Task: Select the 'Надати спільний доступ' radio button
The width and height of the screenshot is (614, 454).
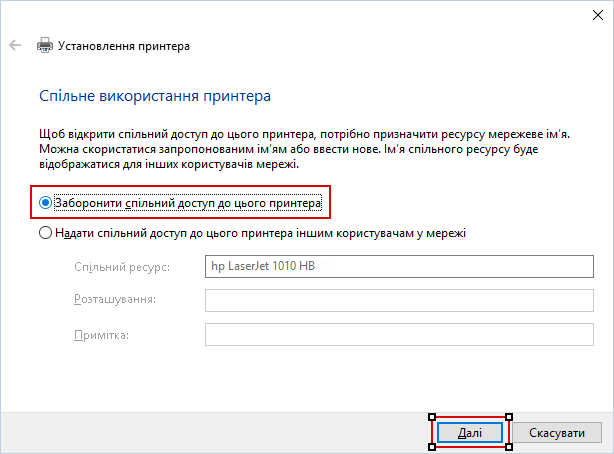Action: (x=45, y=233)
